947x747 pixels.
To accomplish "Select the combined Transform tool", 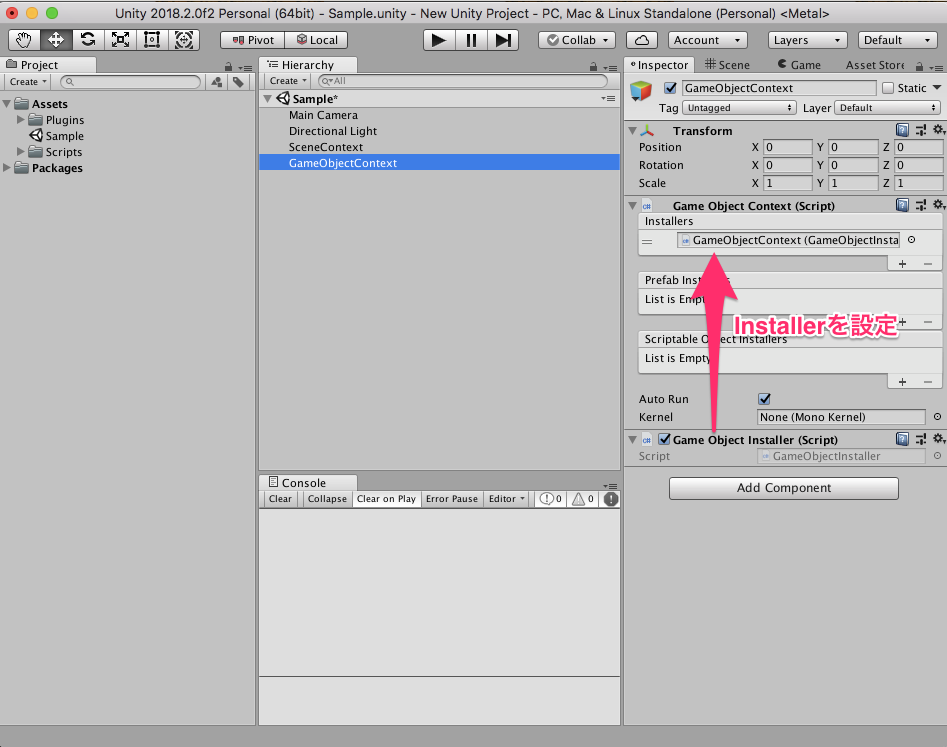I will 184,40.
